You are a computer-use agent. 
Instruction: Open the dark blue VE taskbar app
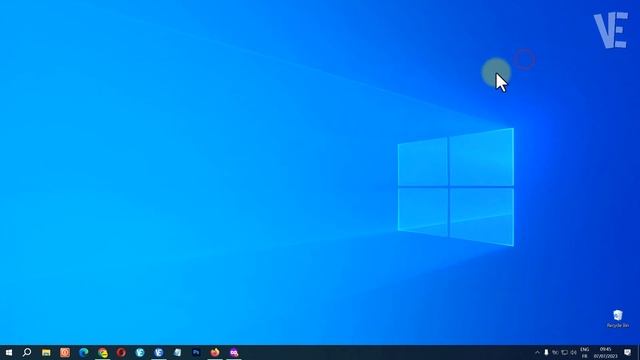pos(159,352)
